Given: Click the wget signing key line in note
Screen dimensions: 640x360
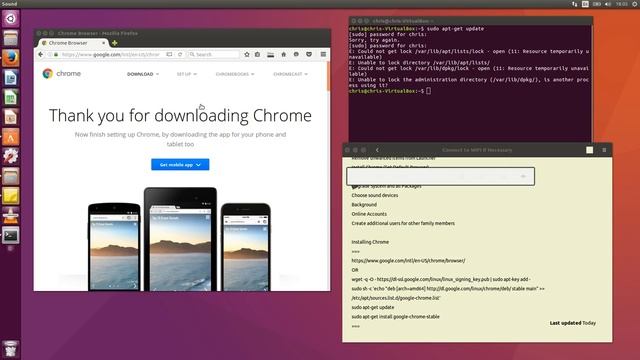Looking at the screenshot, I should pos(441,279).
